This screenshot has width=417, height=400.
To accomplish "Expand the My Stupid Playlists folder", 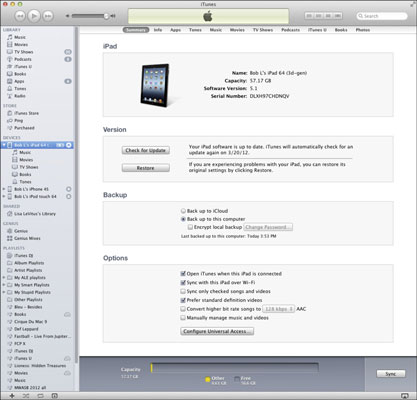I will (x=4, y=292).
